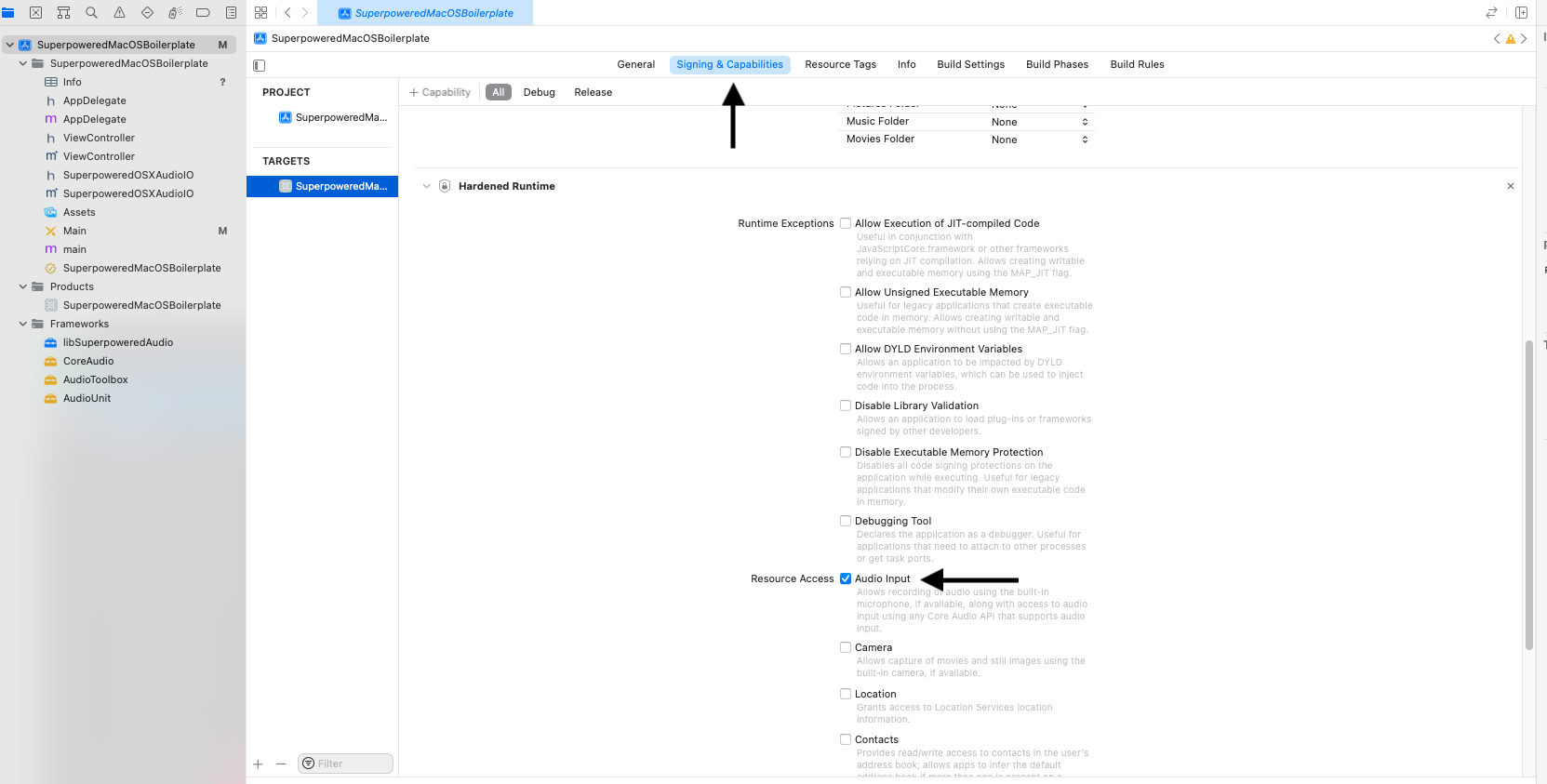Screen dimensions: 1547x784
Task: Switch to the General tab
Action: [x=636, y=64]
